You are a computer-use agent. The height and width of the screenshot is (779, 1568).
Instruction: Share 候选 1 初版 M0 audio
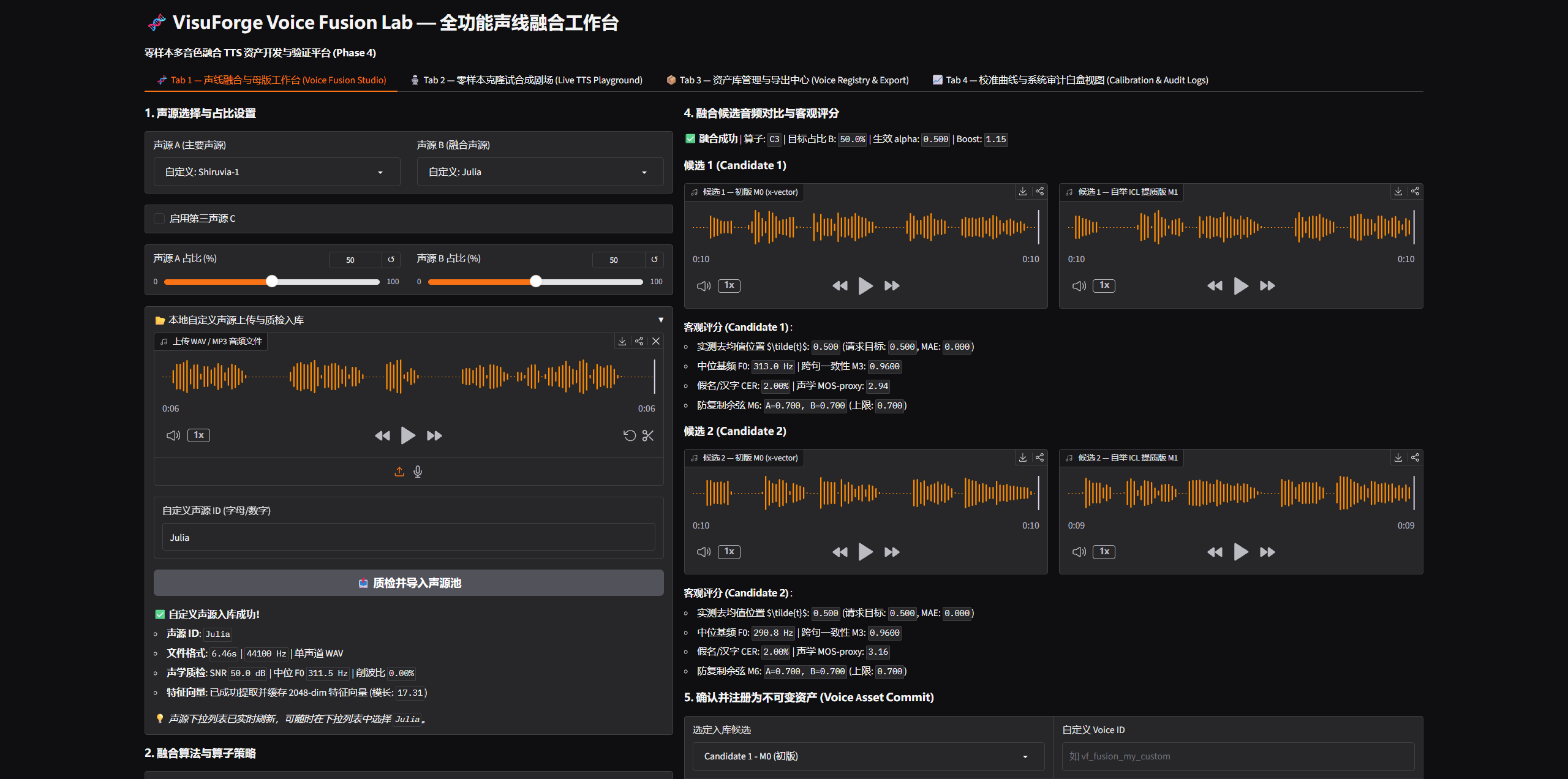[x=1040, y=192]
